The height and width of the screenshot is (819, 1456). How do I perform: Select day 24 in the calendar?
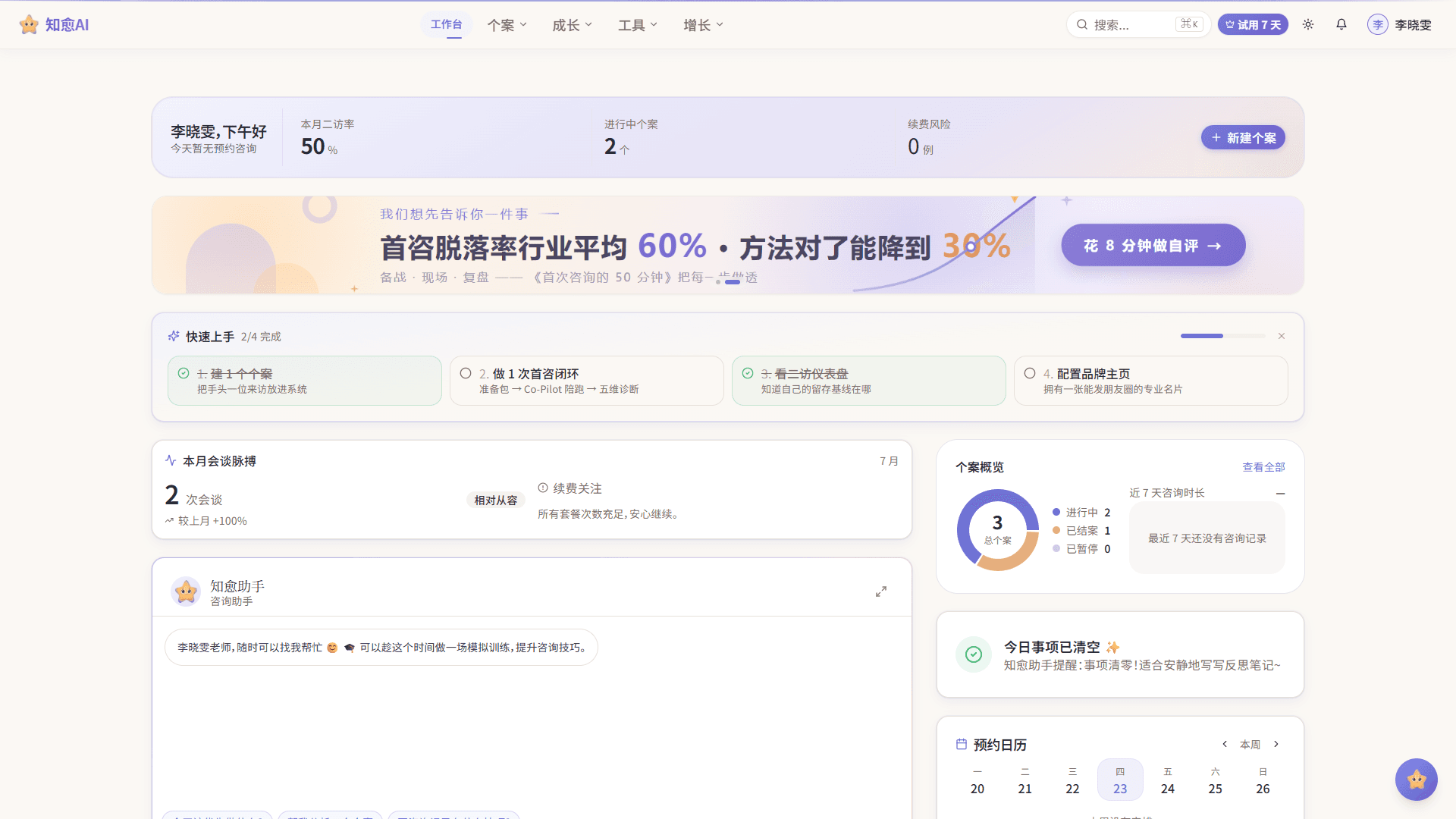[x=1168, y=780]
